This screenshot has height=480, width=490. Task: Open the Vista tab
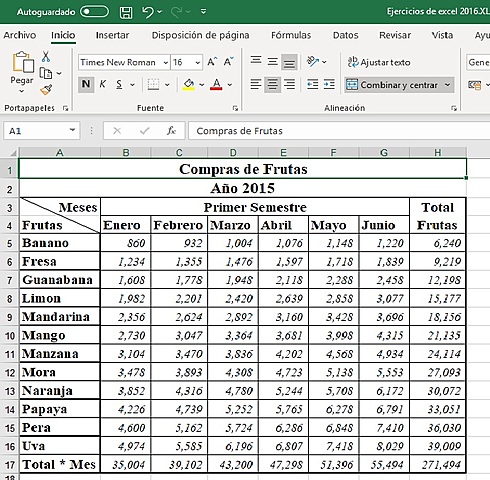[442, 35]
